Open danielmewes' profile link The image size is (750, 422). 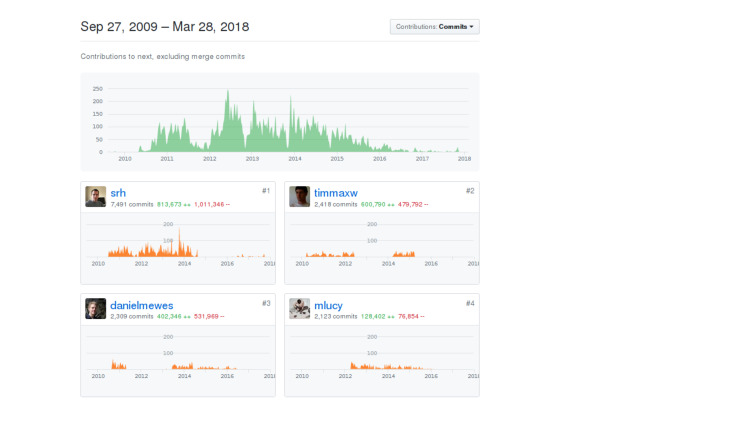pos(142,305)
